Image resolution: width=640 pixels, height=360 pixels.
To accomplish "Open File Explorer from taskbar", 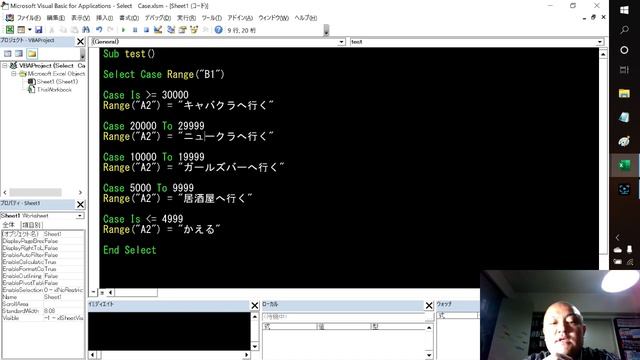I will point(624,93).
